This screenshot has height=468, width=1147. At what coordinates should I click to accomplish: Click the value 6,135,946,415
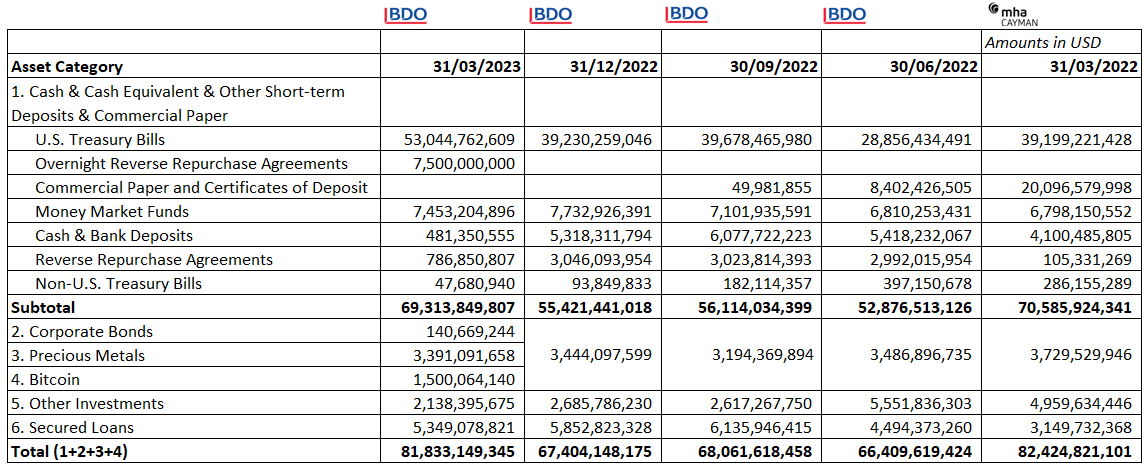pyautogui.click(x=761, y=428)
